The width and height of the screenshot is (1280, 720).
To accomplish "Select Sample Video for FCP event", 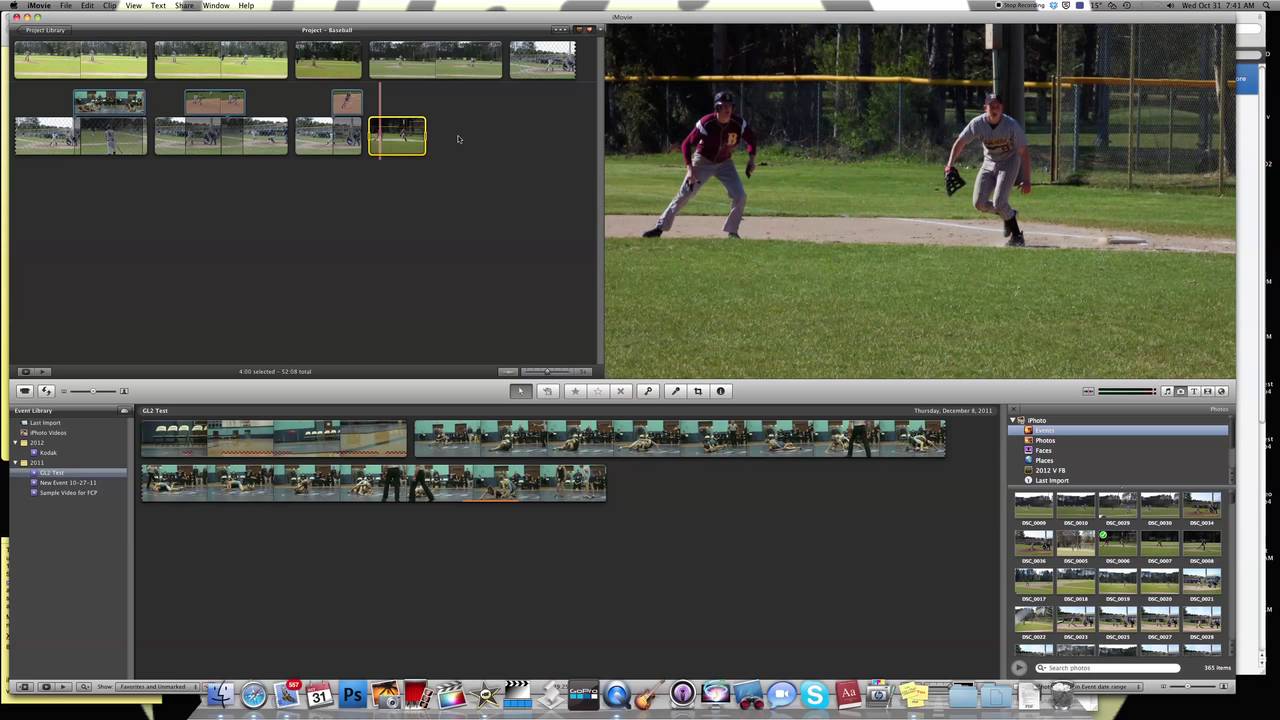I will 69,492.
